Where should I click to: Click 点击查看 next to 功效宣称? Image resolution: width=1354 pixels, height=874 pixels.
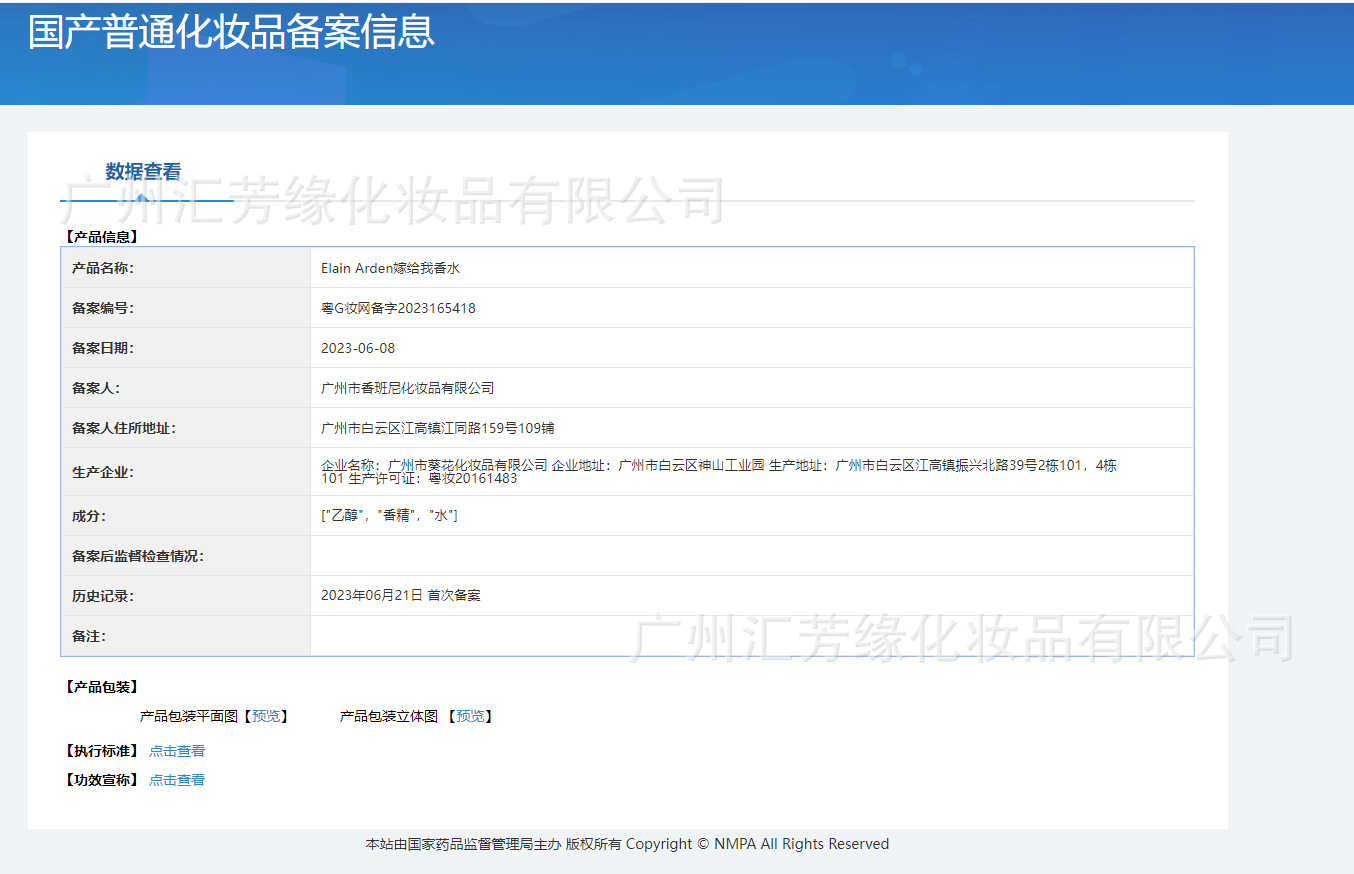pos(177,780)
